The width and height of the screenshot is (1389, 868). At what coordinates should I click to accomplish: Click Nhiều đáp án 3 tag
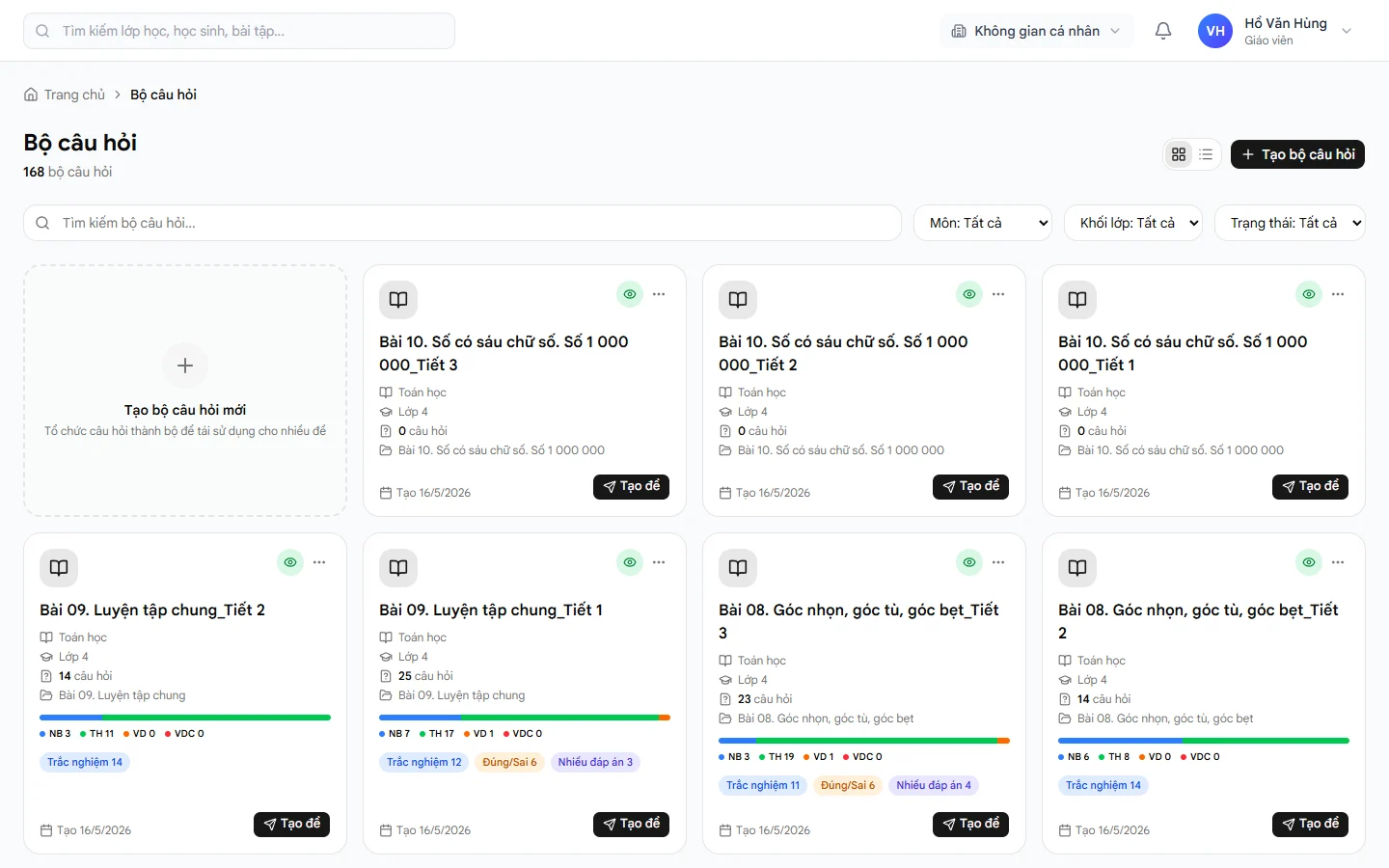[595, 762]
